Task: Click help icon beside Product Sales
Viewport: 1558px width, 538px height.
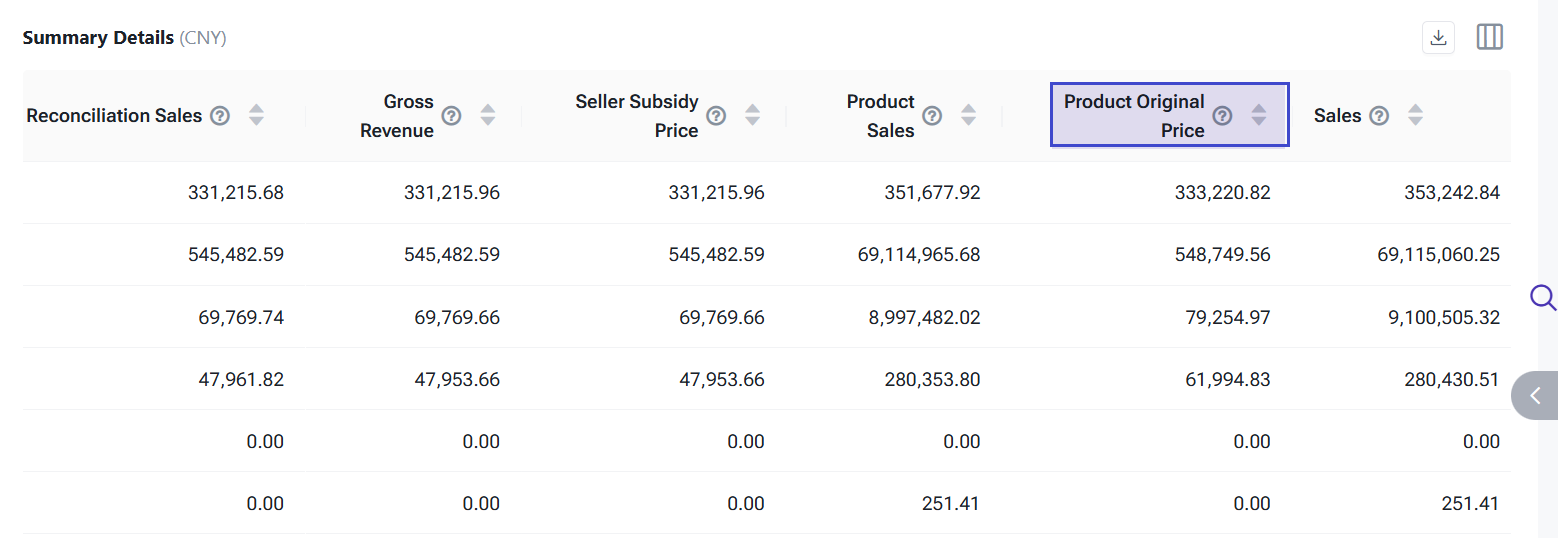Action: click(932, 115)
